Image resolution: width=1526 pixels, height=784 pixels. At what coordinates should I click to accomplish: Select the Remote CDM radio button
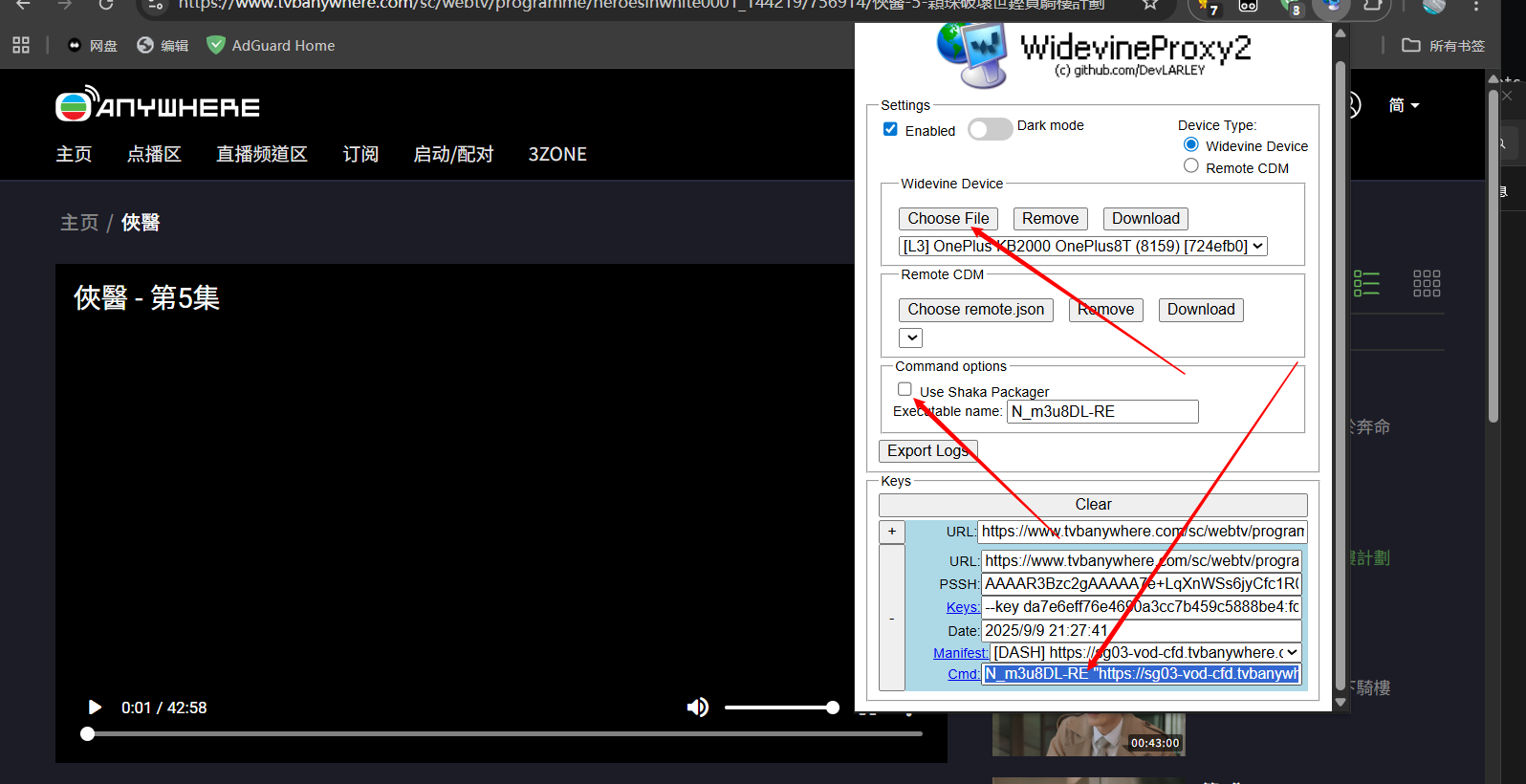(x=1191, y=165)
